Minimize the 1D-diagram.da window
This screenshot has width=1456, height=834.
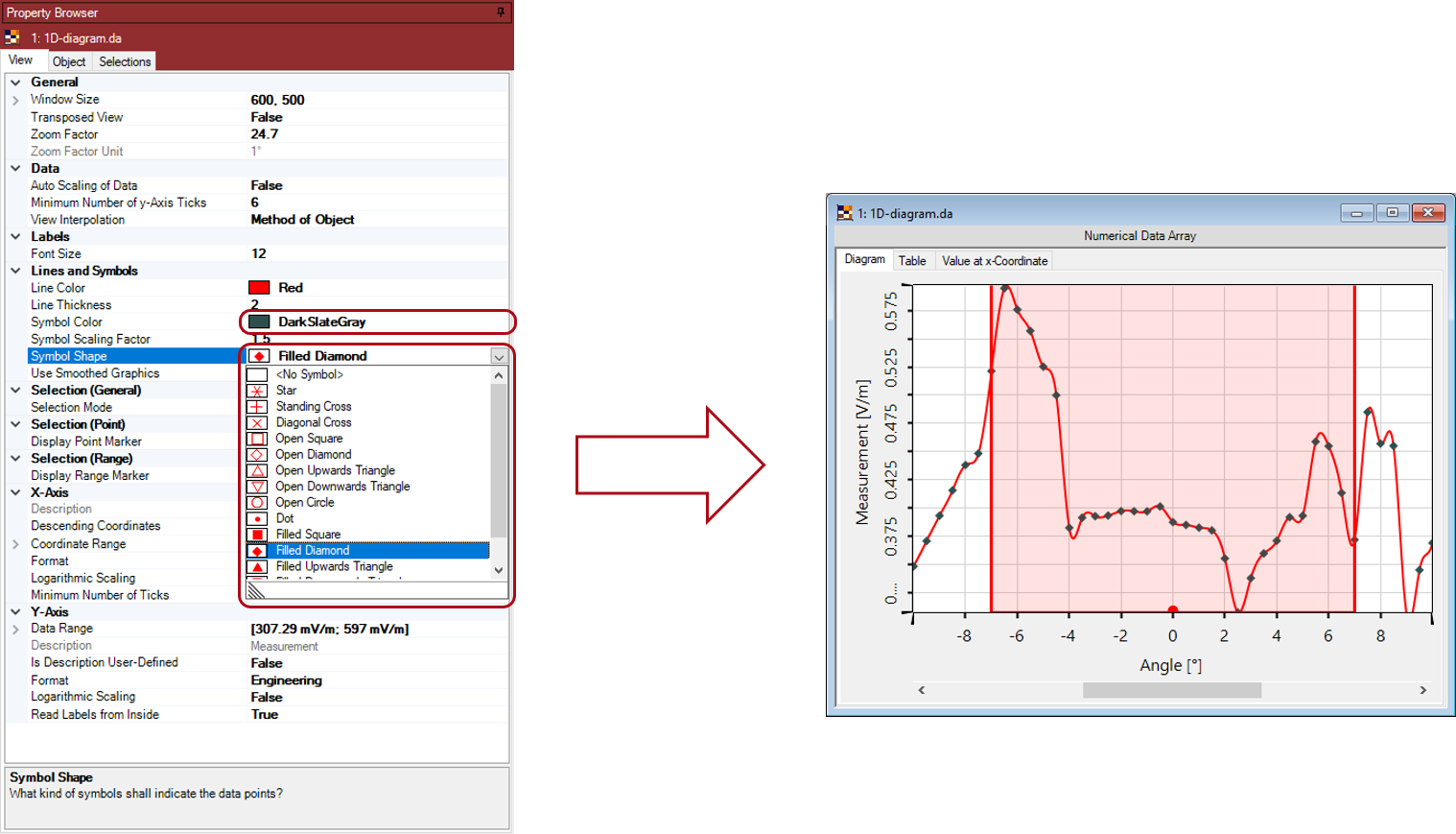(x=1356, y=213)
